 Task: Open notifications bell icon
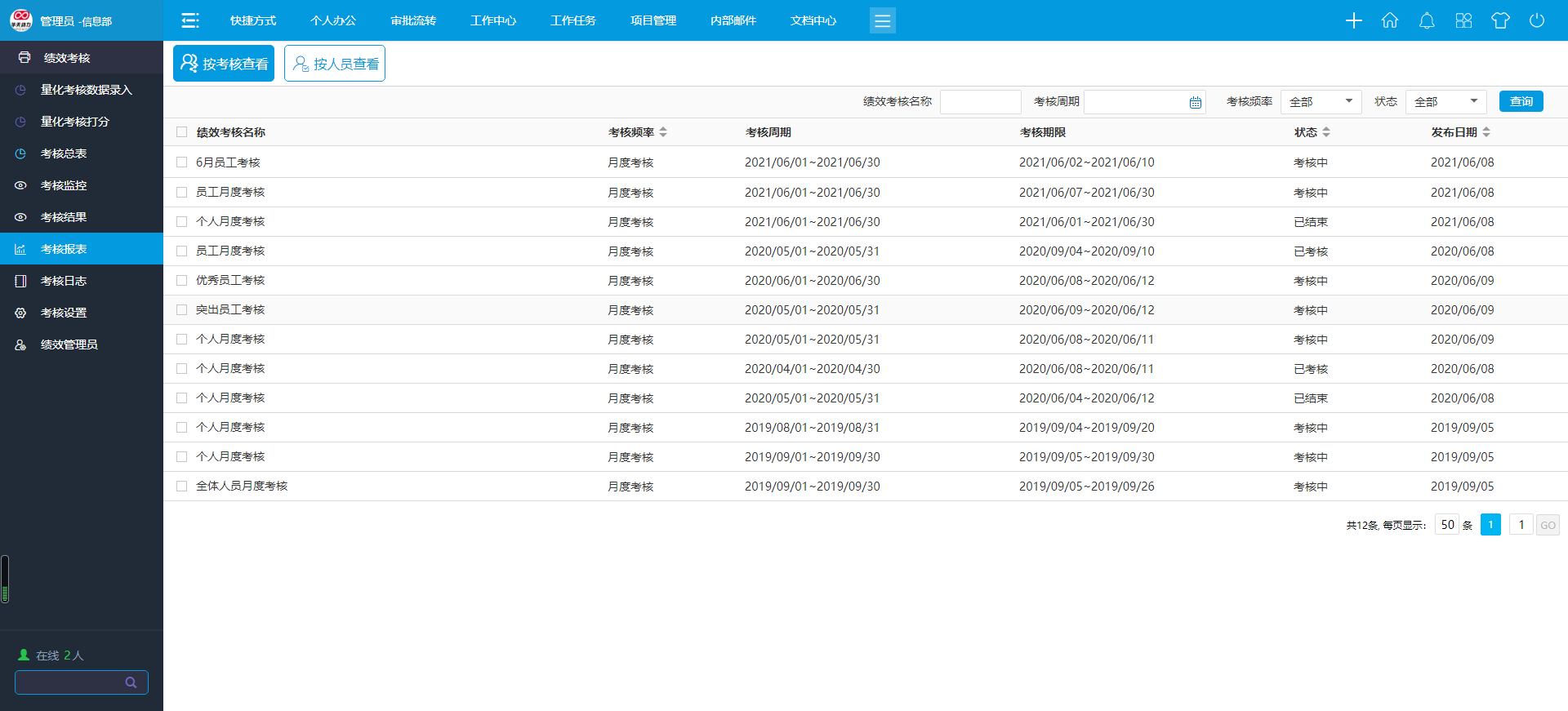1427,20
